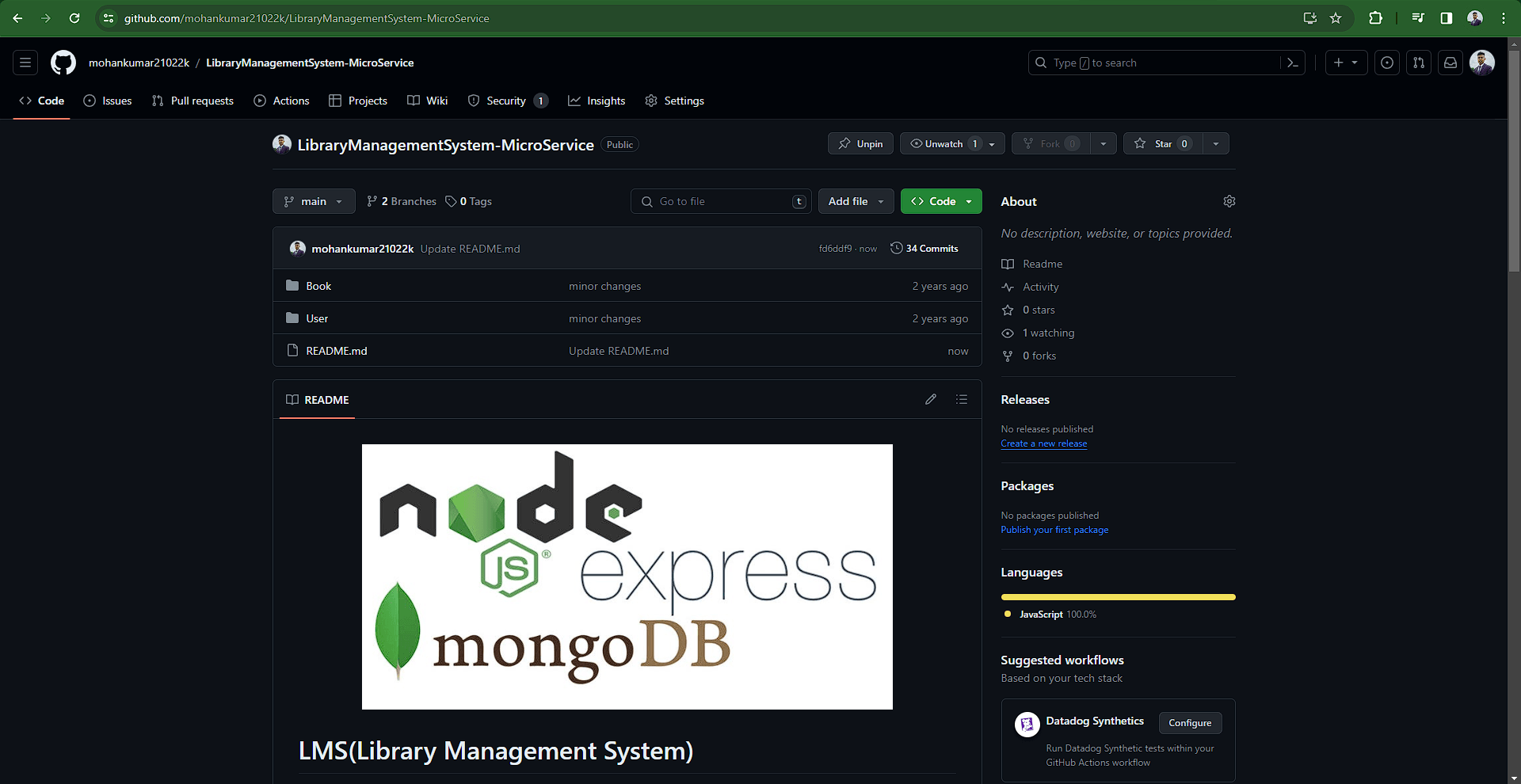View the 34 Commits history
Screen dimensions: 1521x784
coord(924,248)
